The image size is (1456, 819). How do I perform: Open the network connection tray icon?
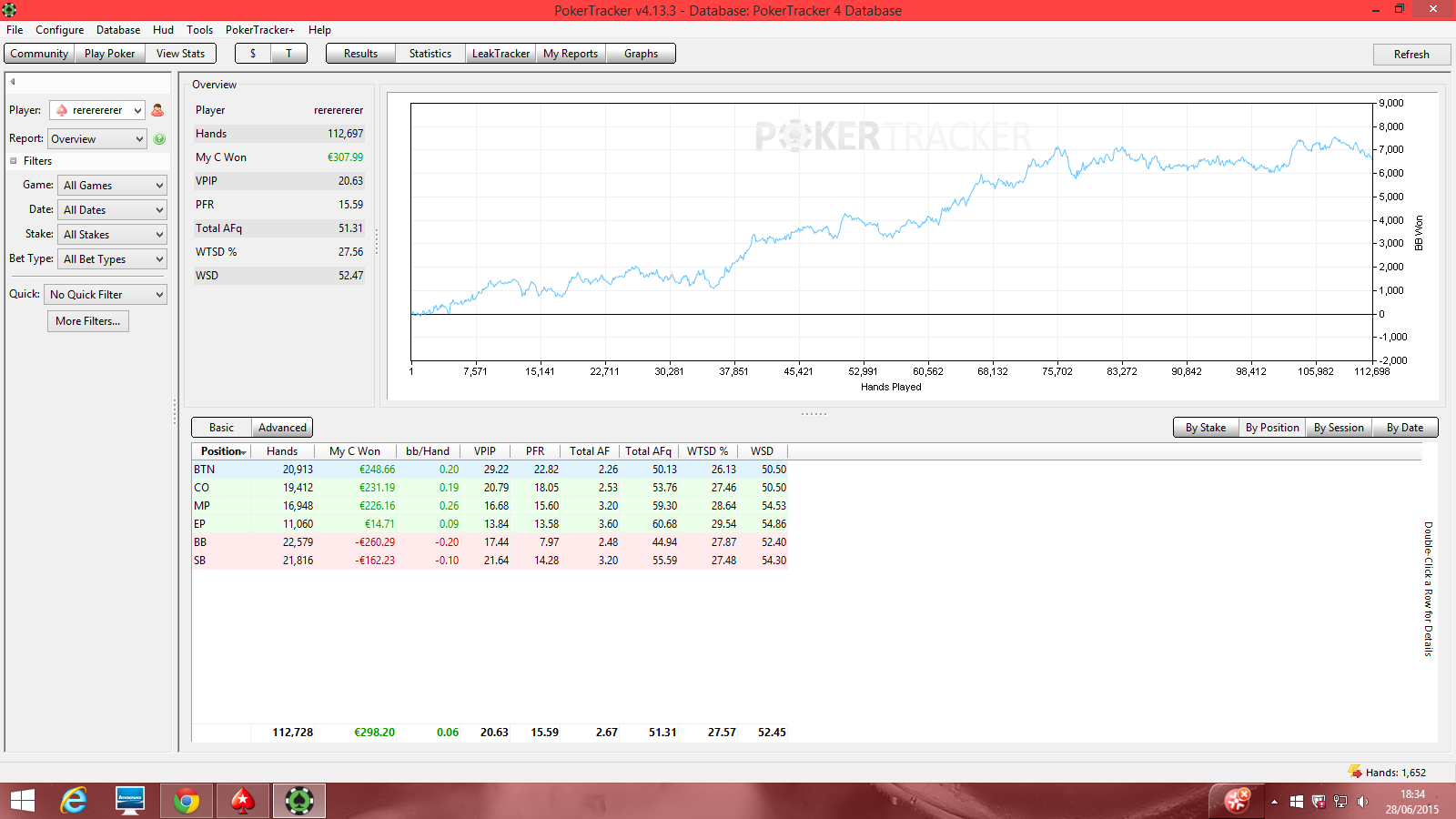(1340, 802)
